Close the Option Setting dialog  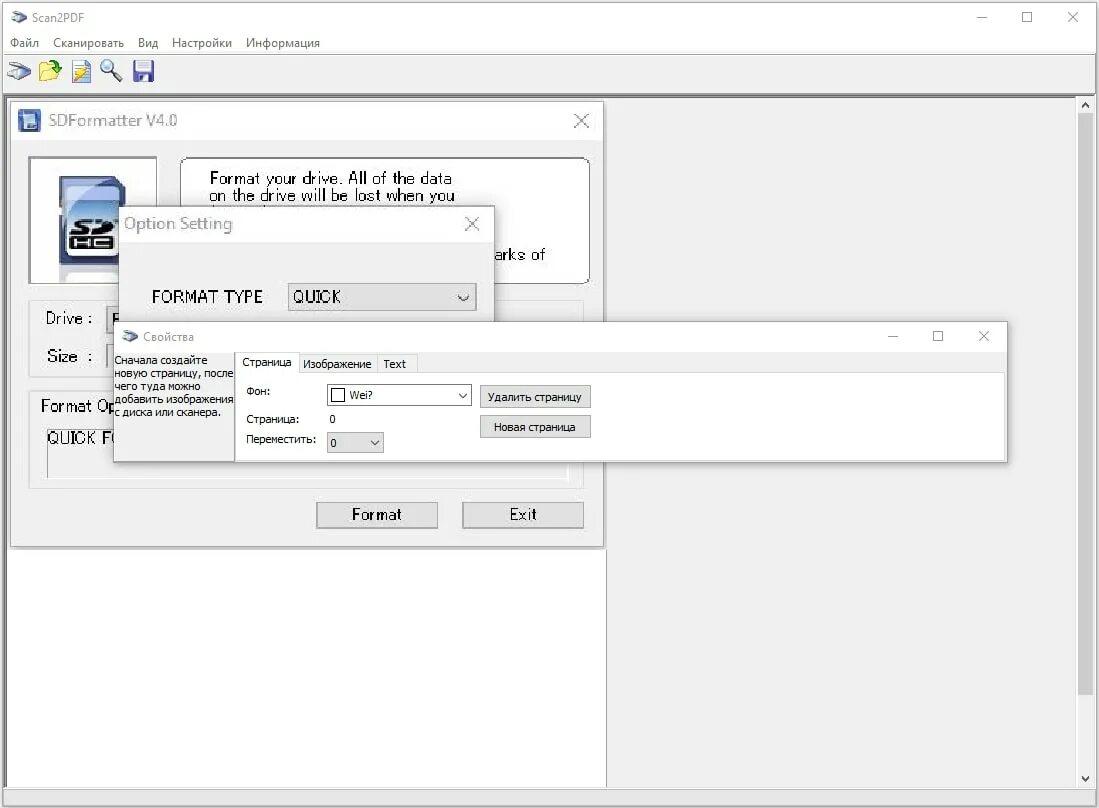[x=472, y=224]
